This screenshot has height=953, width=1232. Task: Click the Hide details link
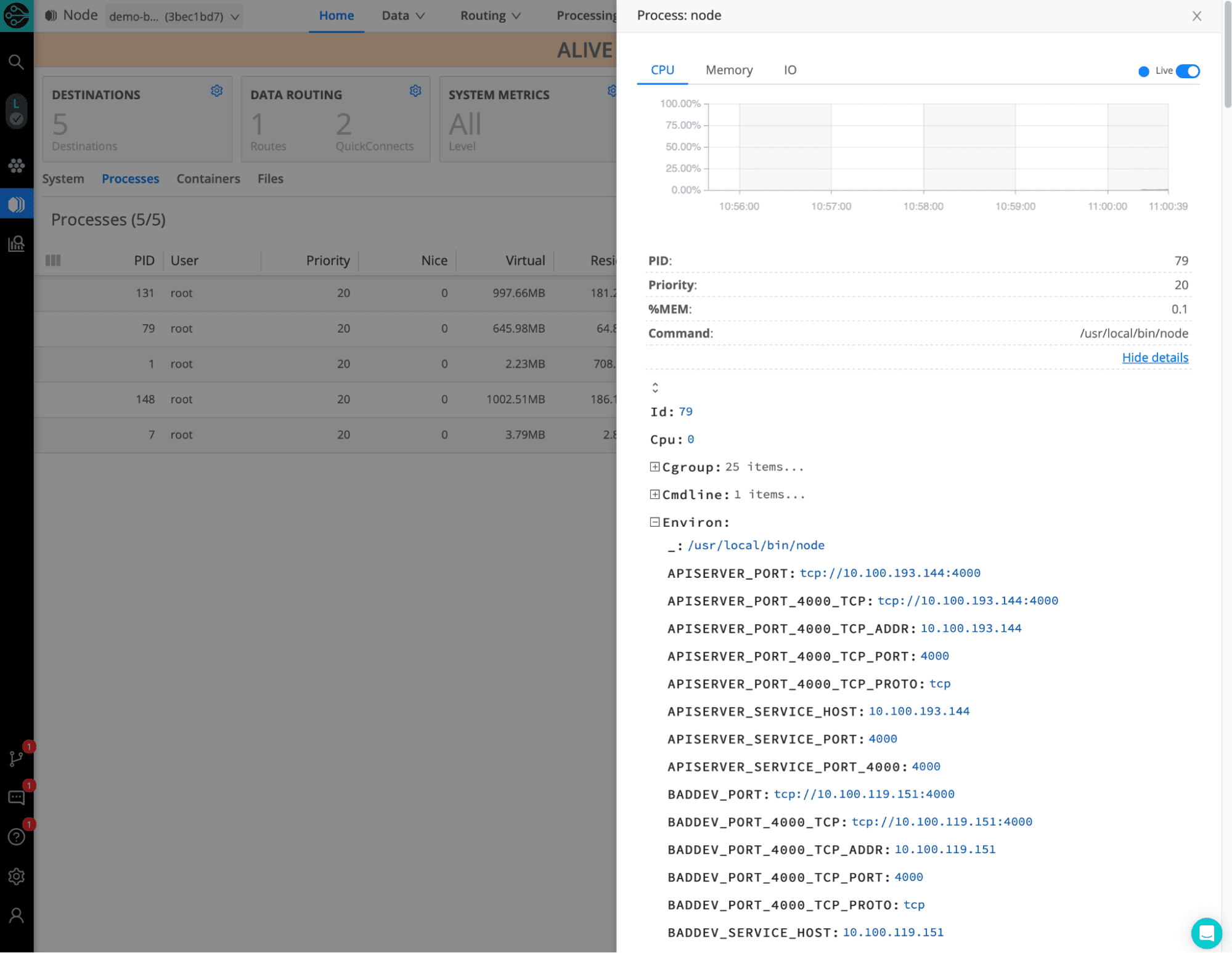click(x=1154, y=357)
